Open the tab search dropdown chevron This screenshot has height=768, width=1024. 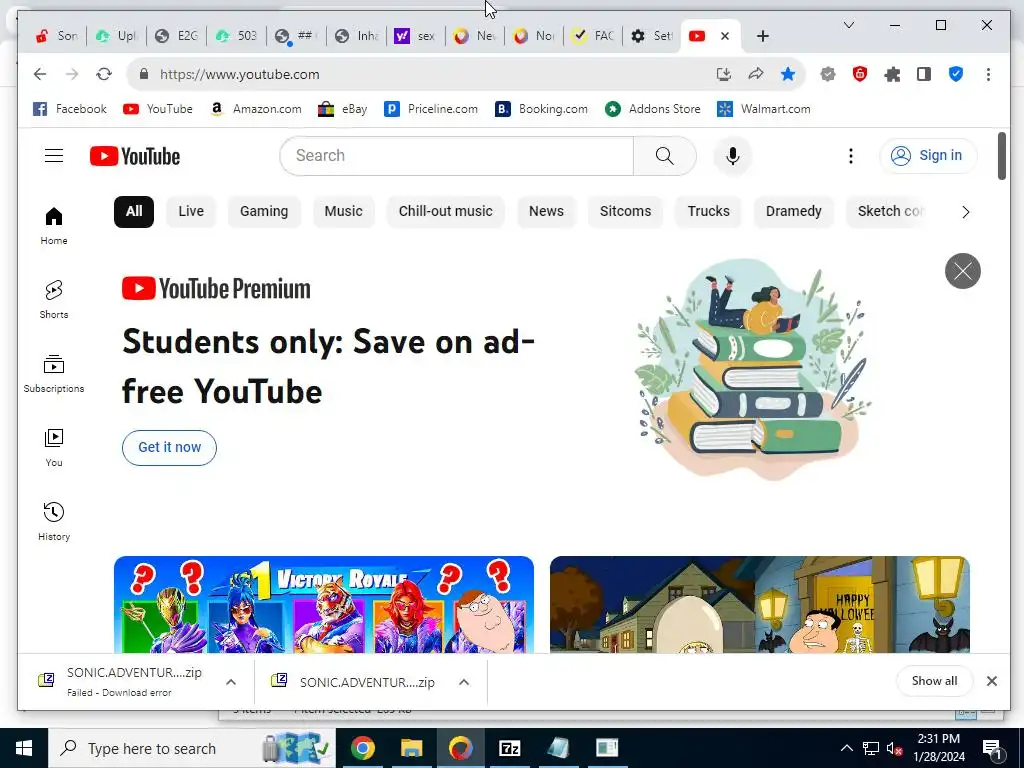pos(848,25)
